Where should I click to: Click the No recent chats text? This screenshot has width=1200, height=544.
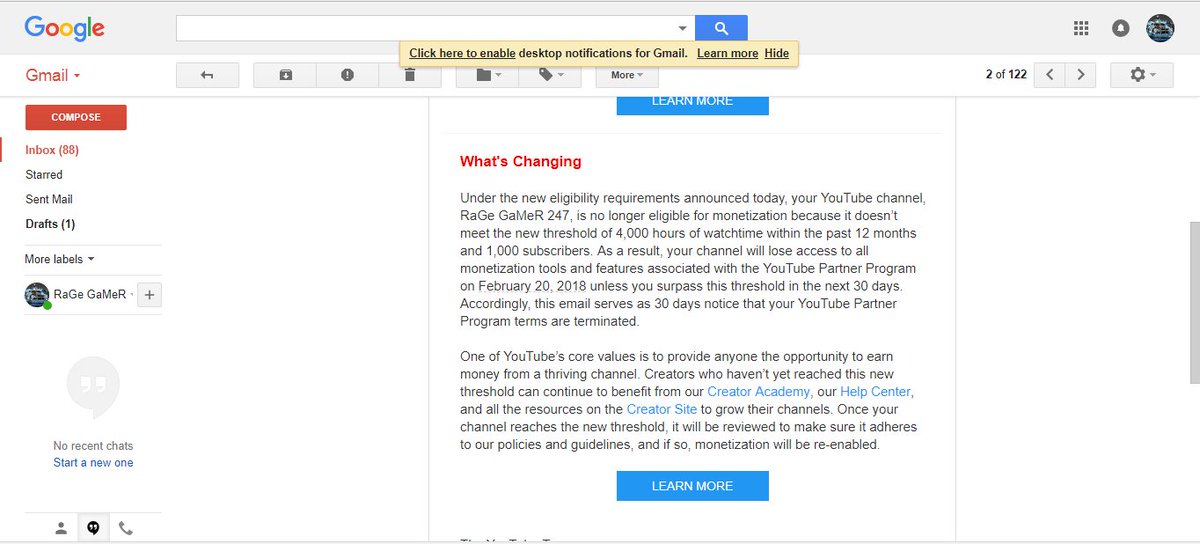tap(93, 446)
